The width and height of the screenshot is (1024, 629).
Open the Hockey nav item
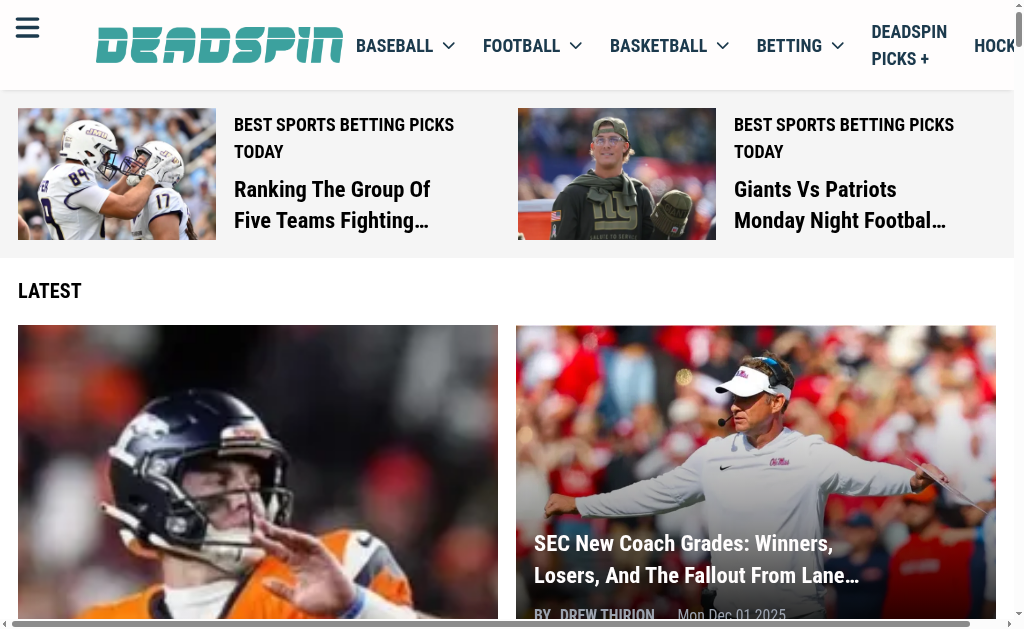point(993,46)
